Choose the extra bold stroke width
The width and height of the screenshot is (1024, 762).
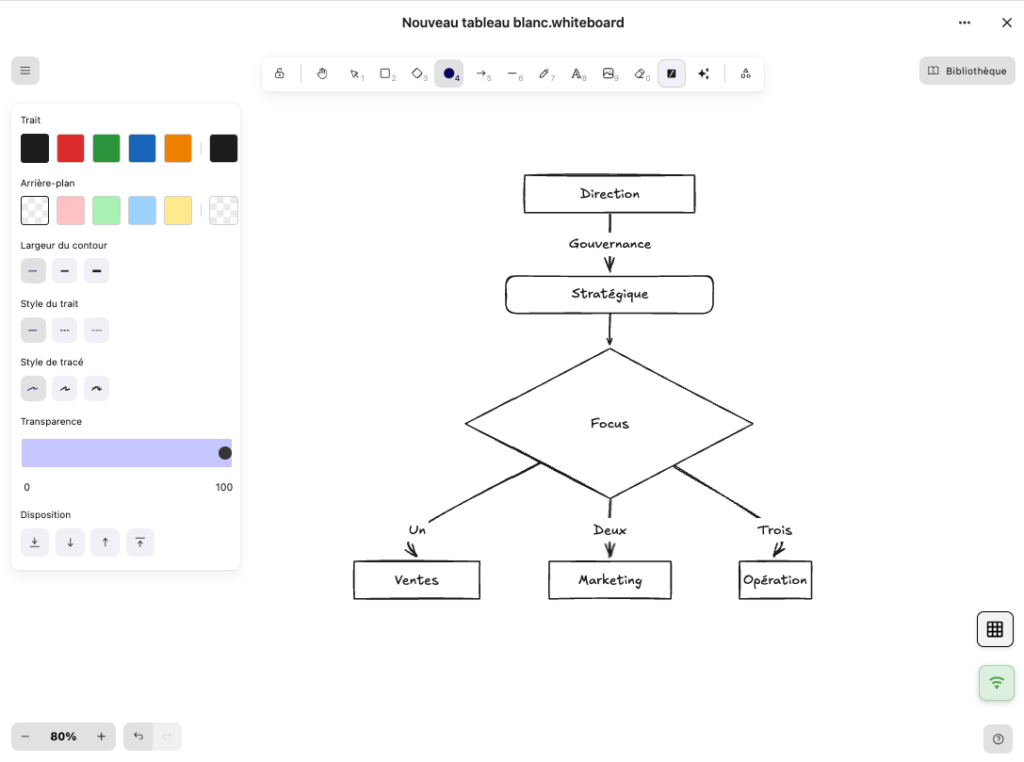tap(96, 271)
